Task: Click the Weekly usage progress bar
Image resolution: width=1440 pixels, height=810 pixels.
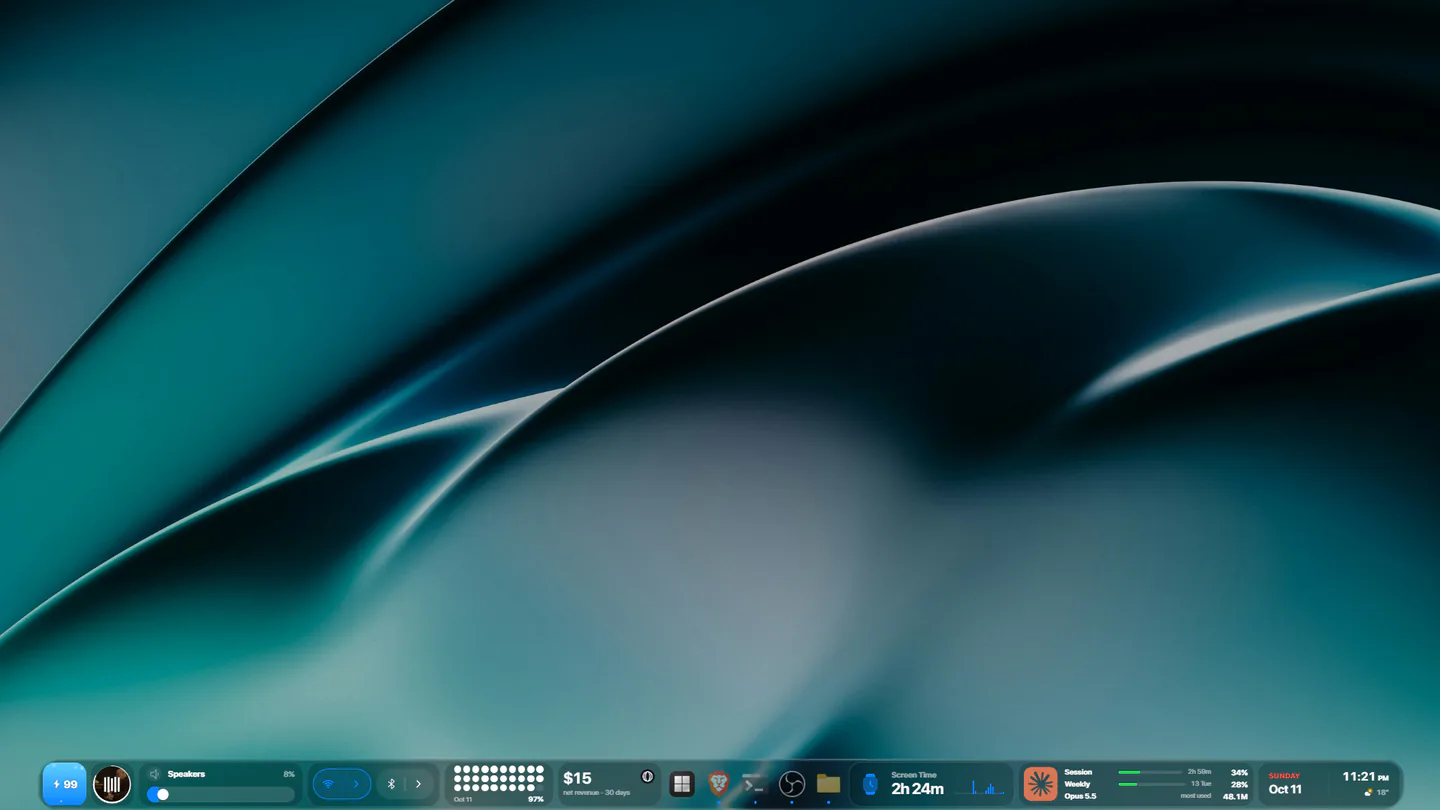Action: pos(1150,784)
